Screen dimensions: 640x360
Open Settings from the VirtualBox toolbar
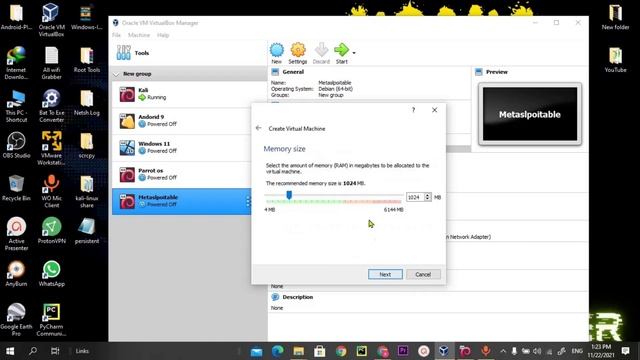(298, 53)
